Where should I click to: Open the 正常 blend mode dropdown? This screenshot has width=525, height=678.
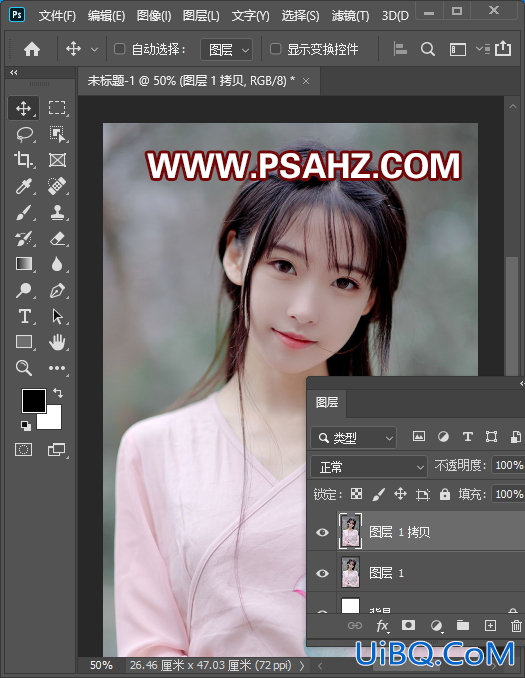369,466
